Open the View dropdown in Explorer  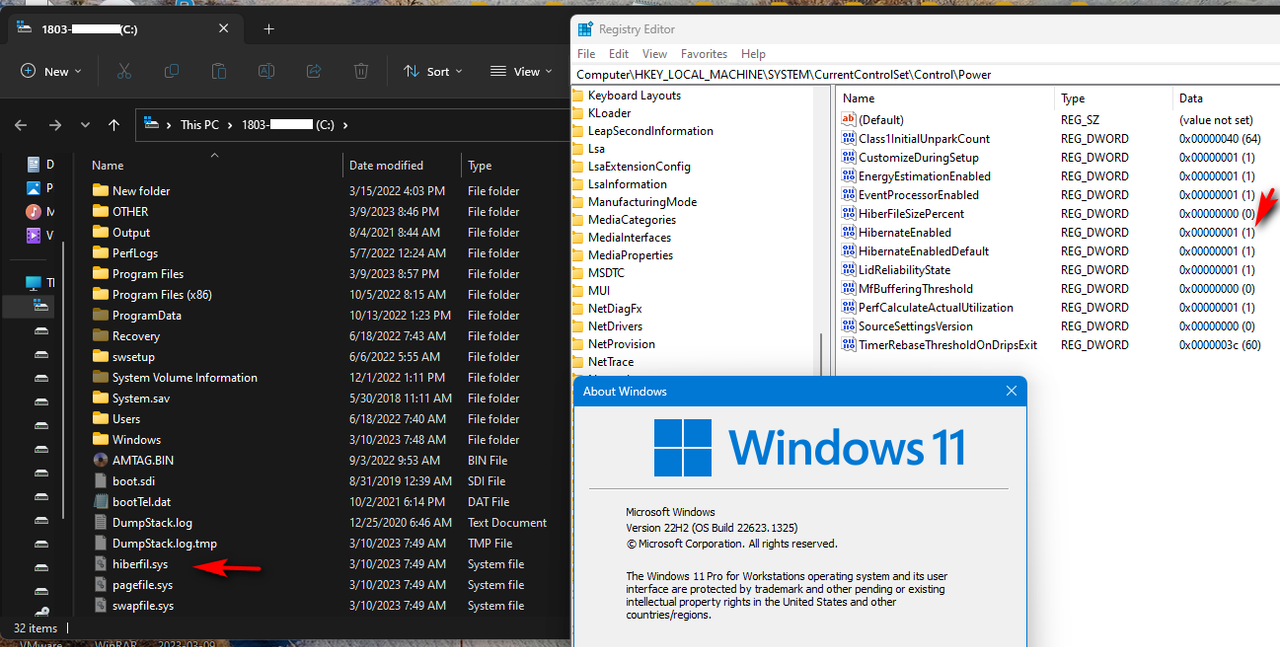(x=521, y=71)
